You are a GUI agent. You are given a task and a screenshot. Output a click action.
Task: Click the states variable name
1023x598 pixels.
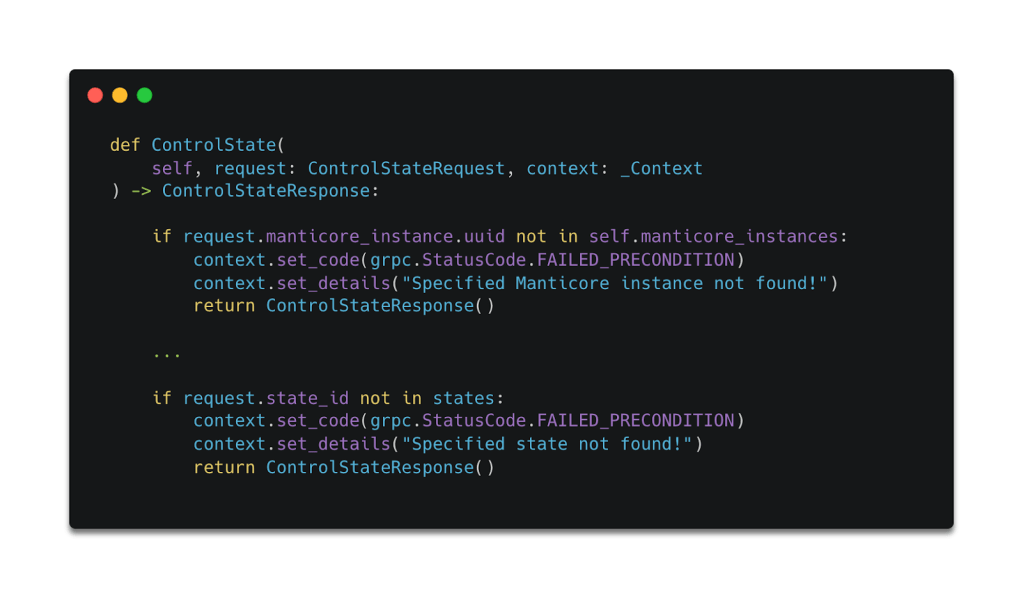463,398
